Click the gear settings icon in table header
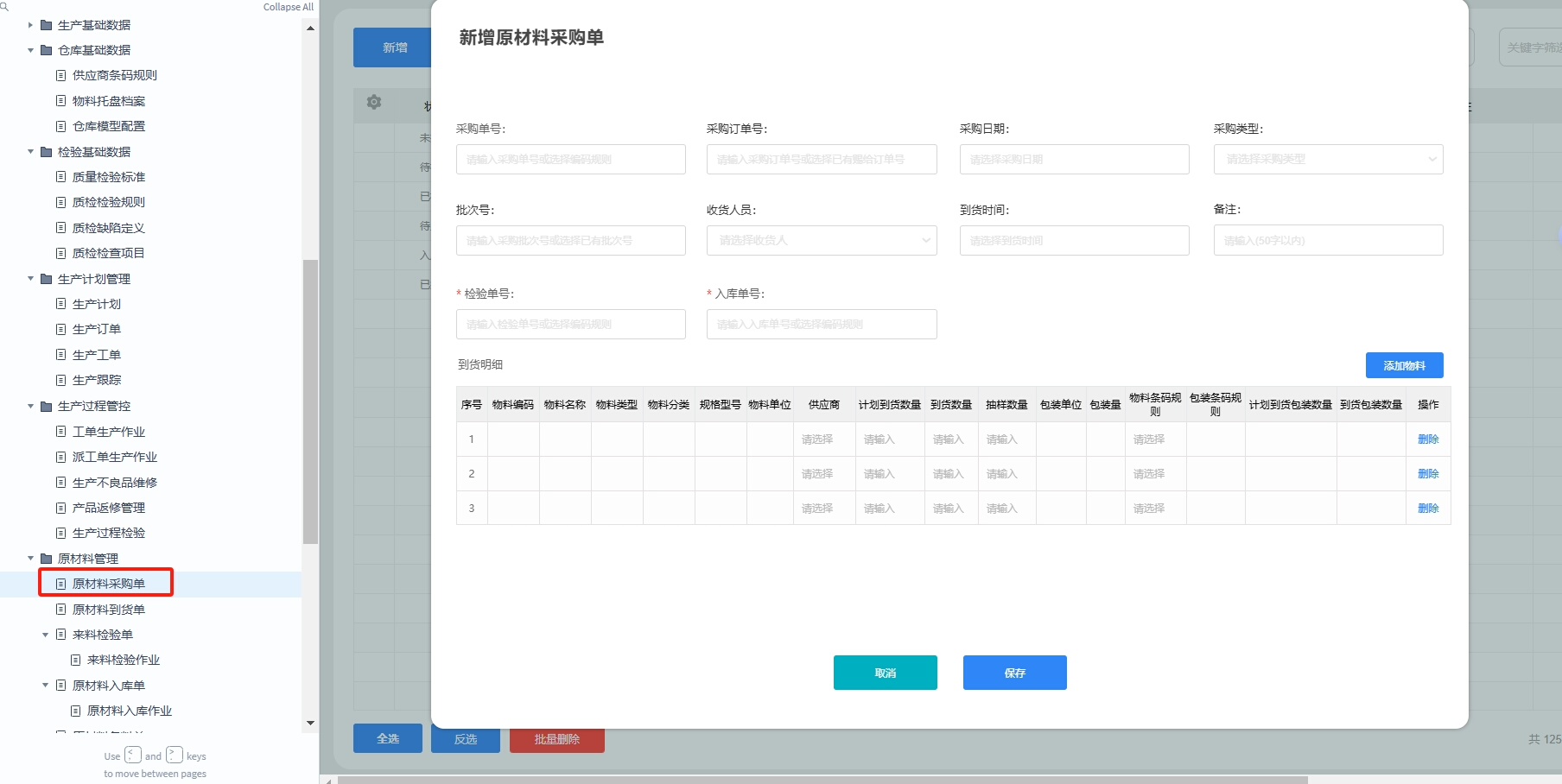1562x784 pixels. [x=374, y=102]
